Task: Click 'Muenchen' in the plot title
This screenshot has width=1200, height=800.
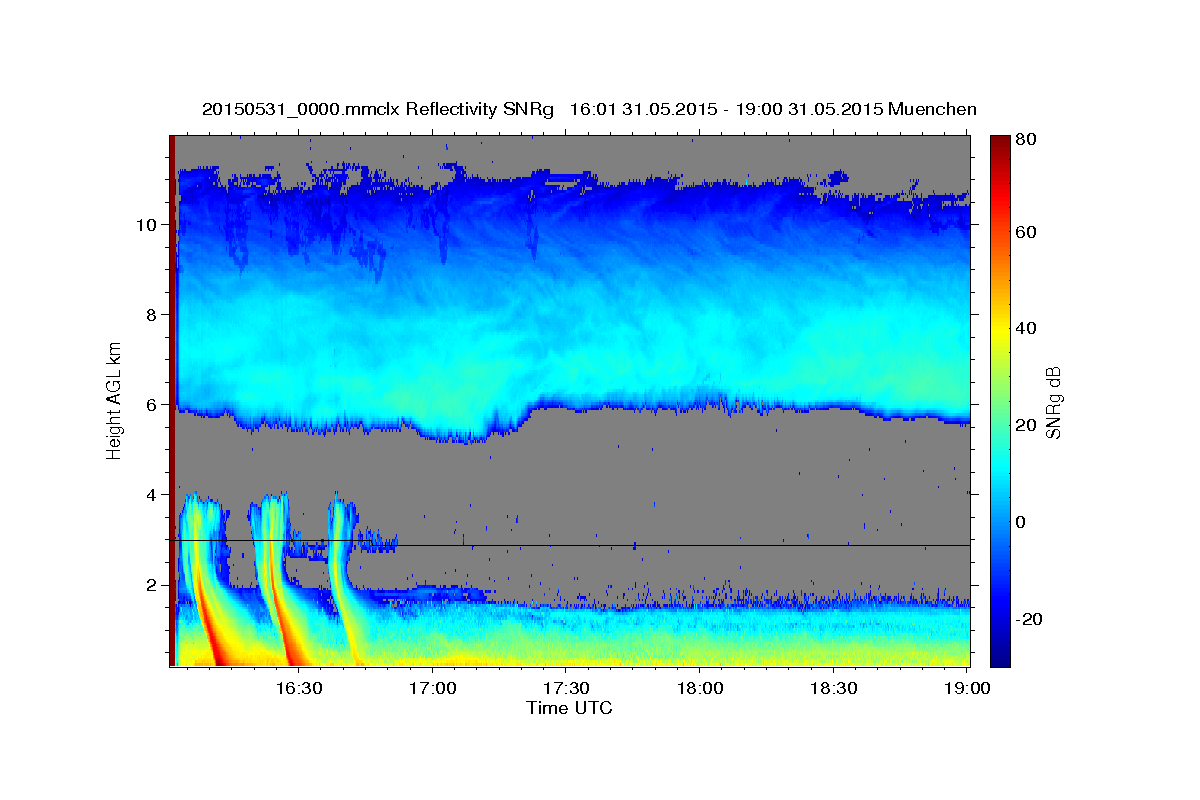Action: [x=932, y=109]
